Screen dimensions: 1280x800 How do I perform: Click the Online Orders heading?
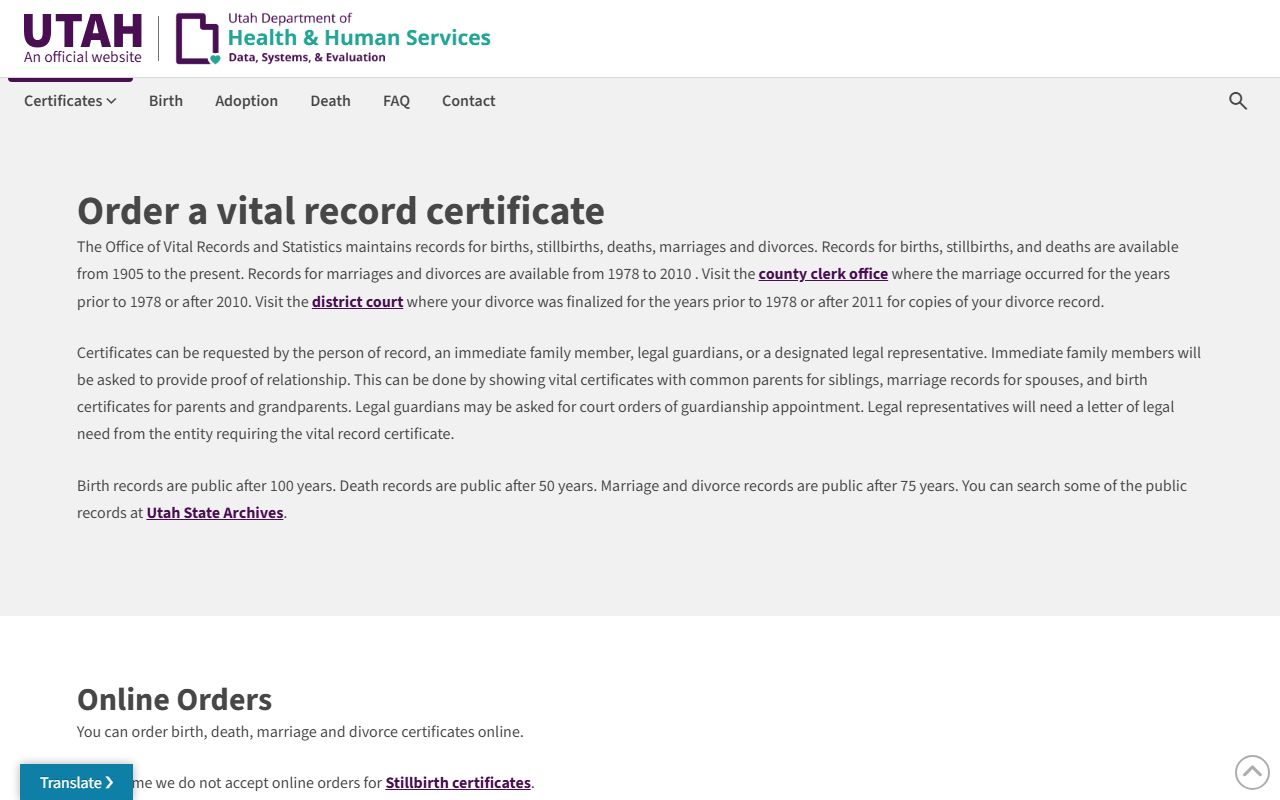pyautogui.click(x=174, y=699)
